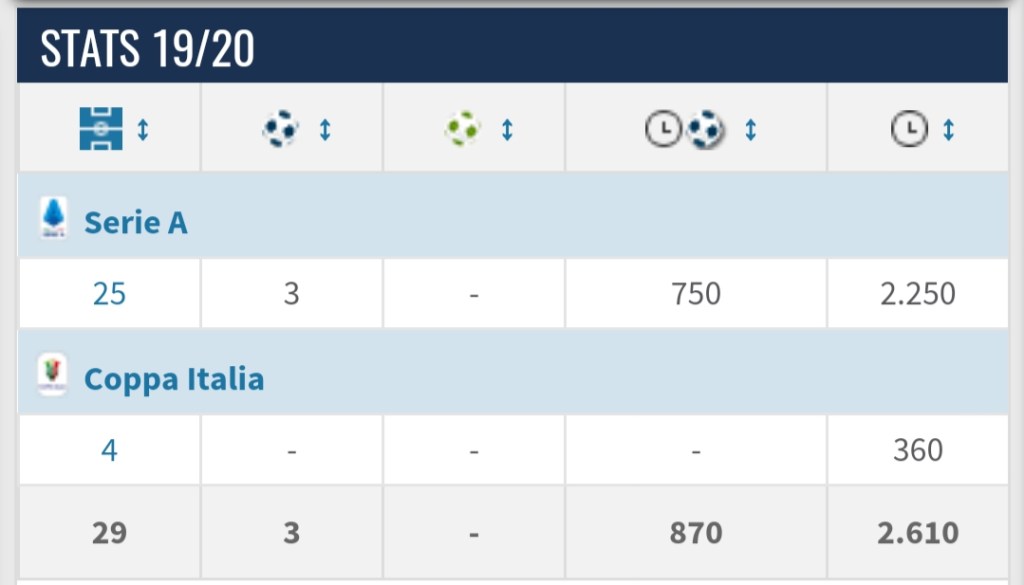The width and height of the screenshot is (1024, 585).
Task: Click the Coppa Italia trophy logo
Action: click(53, 375)
